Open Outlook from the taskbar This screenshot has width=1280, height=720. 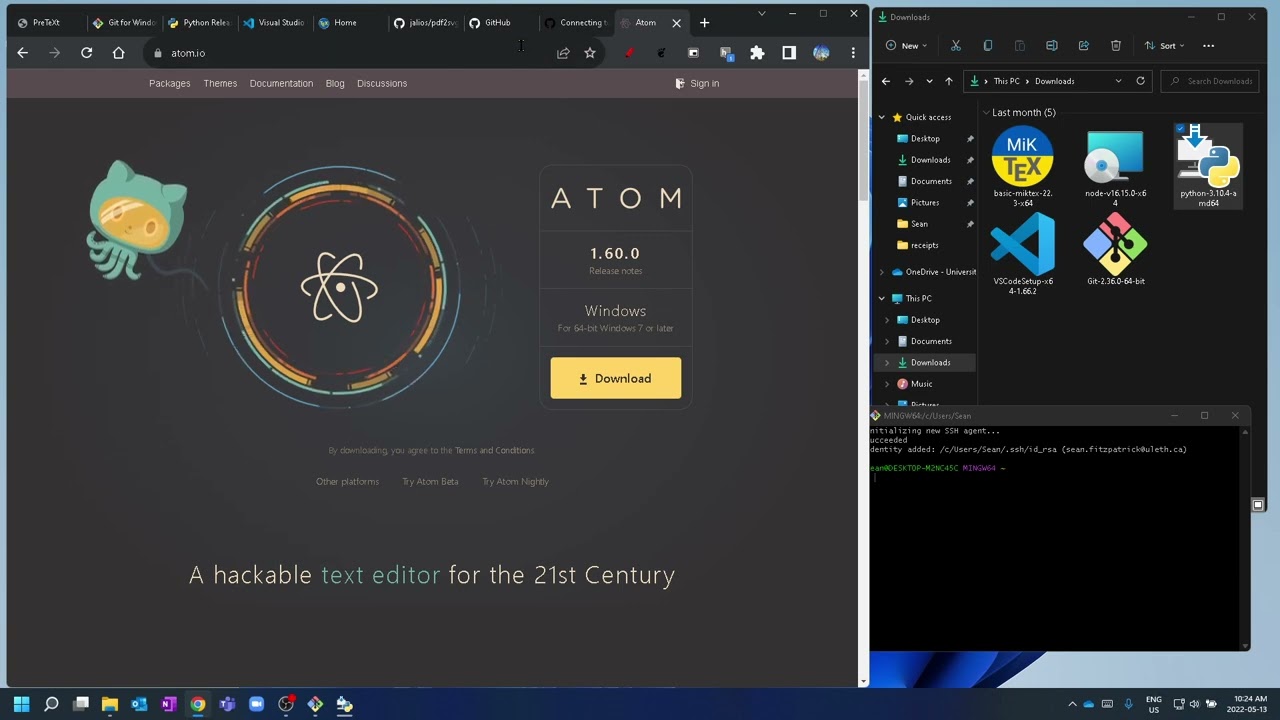click(139, 704)
